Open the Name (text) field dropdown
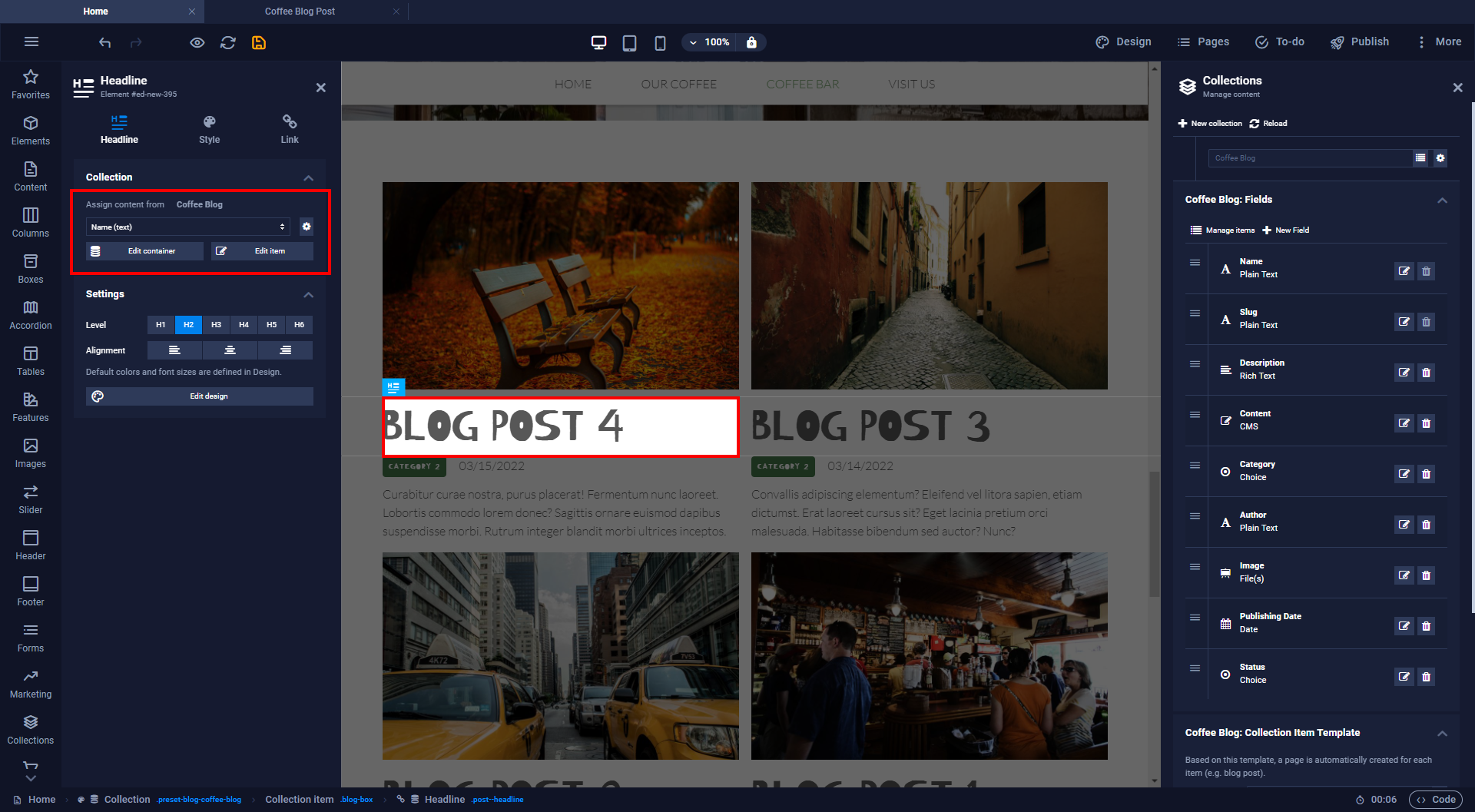This screenshot has width=1475, height=812. tap(187, 227)
